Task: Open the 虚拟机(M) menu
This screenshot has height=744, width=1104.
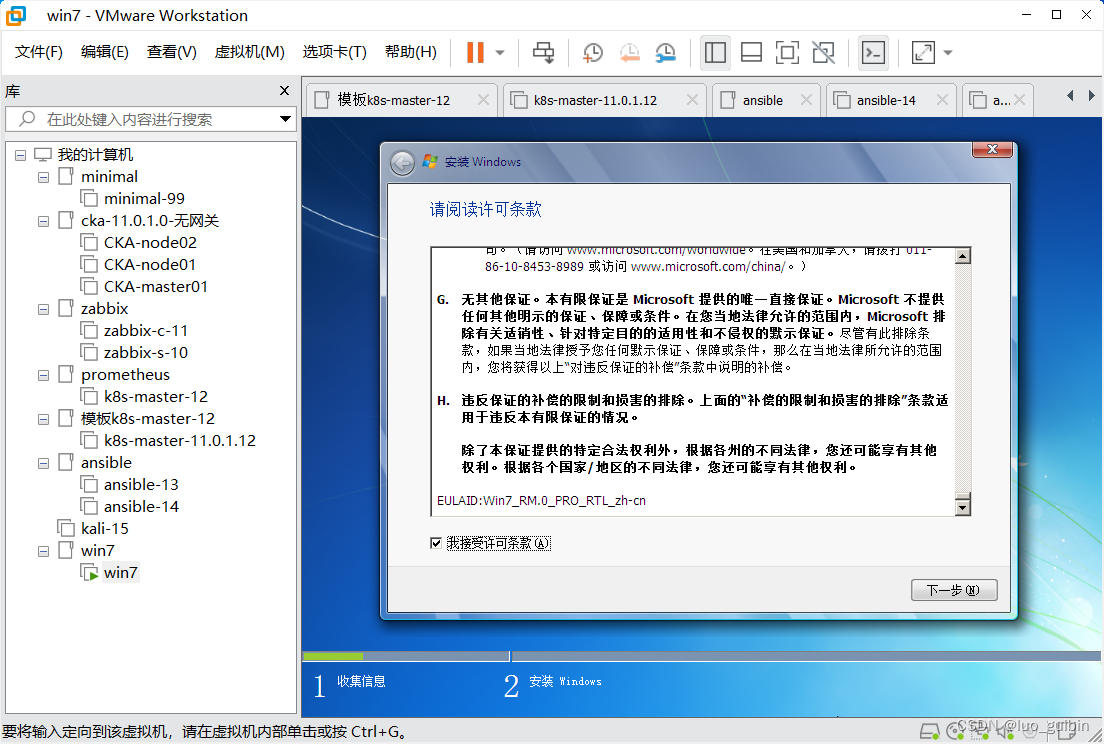Action: click(249, 52)
